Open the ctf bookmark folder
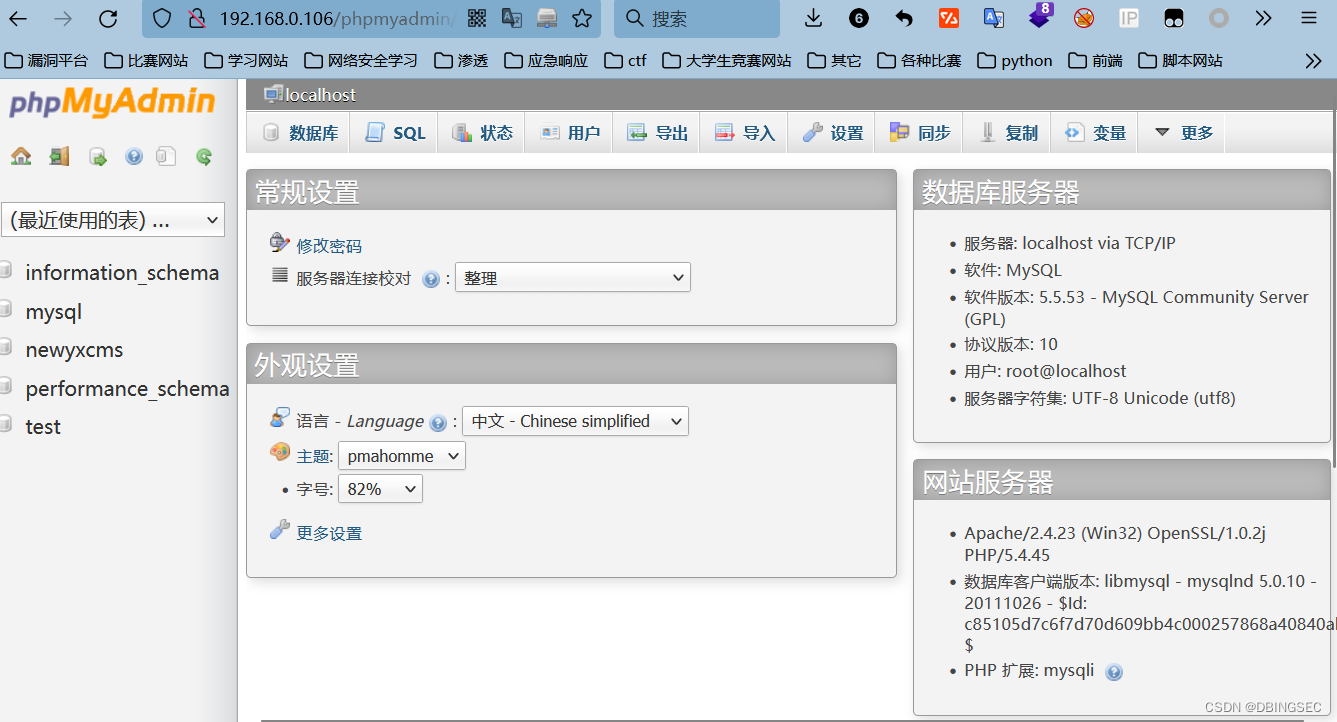 pyautogui.click(x=626, y=61)
